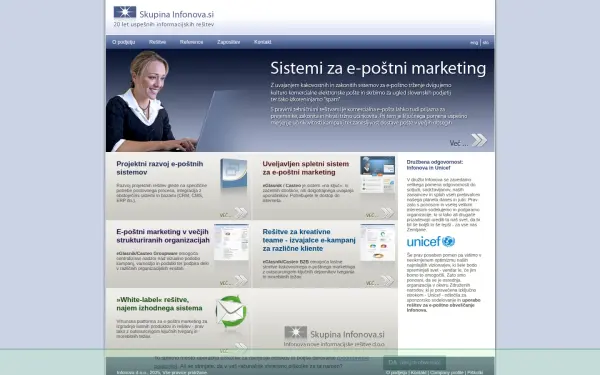Image resolution: width=600 pixels, height=375 pixels.
Task: Click the Skupina Infonova.si logo in header
Action: pos(163,13)
